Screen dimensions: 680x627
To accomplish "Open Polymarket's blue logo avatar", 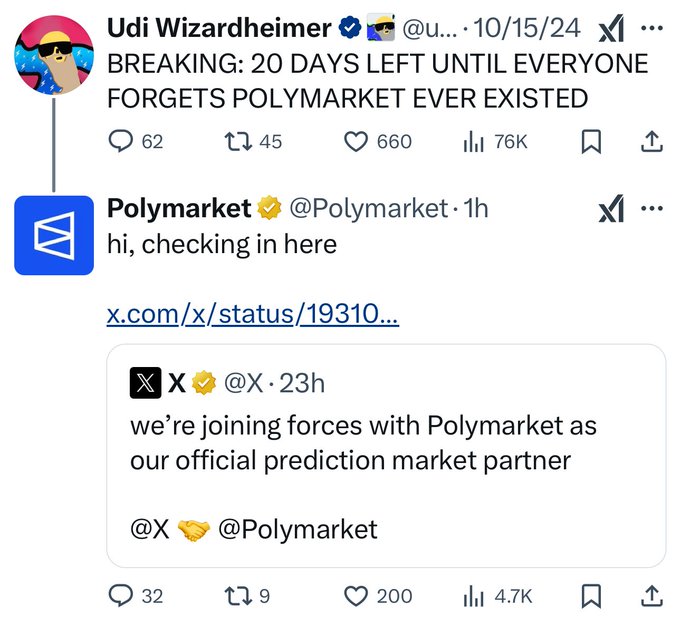I will [54, 235].
